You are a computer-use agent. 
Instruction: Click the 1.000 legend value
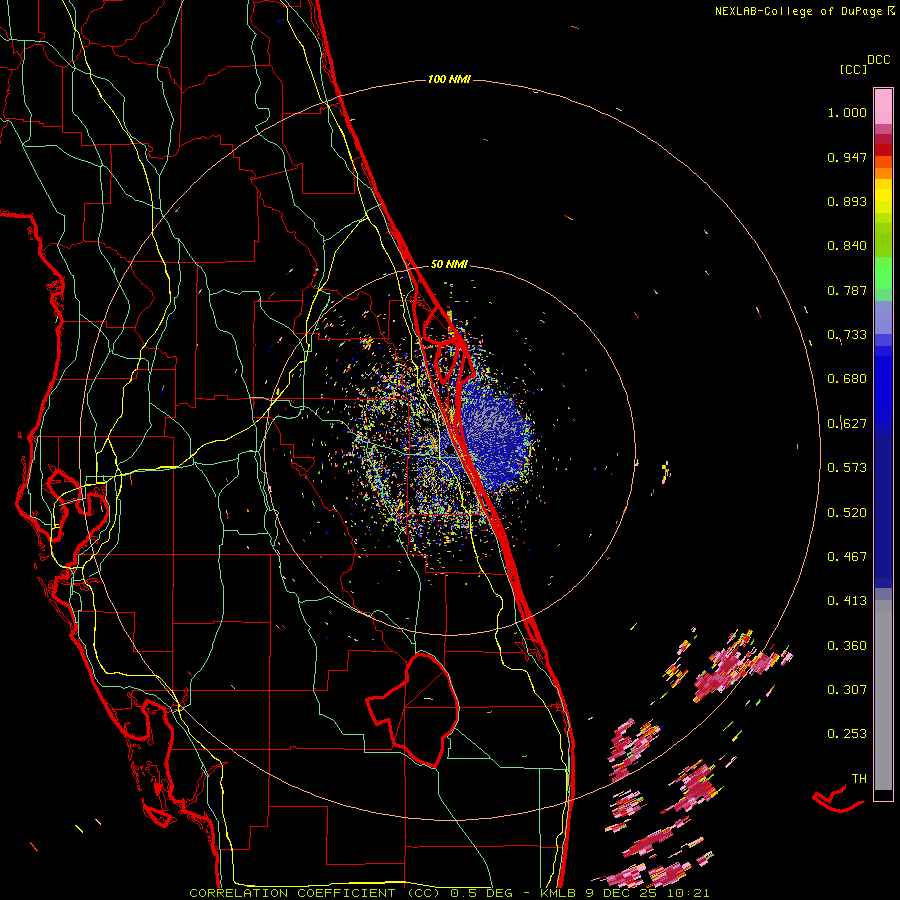click(x=847, y=112)
